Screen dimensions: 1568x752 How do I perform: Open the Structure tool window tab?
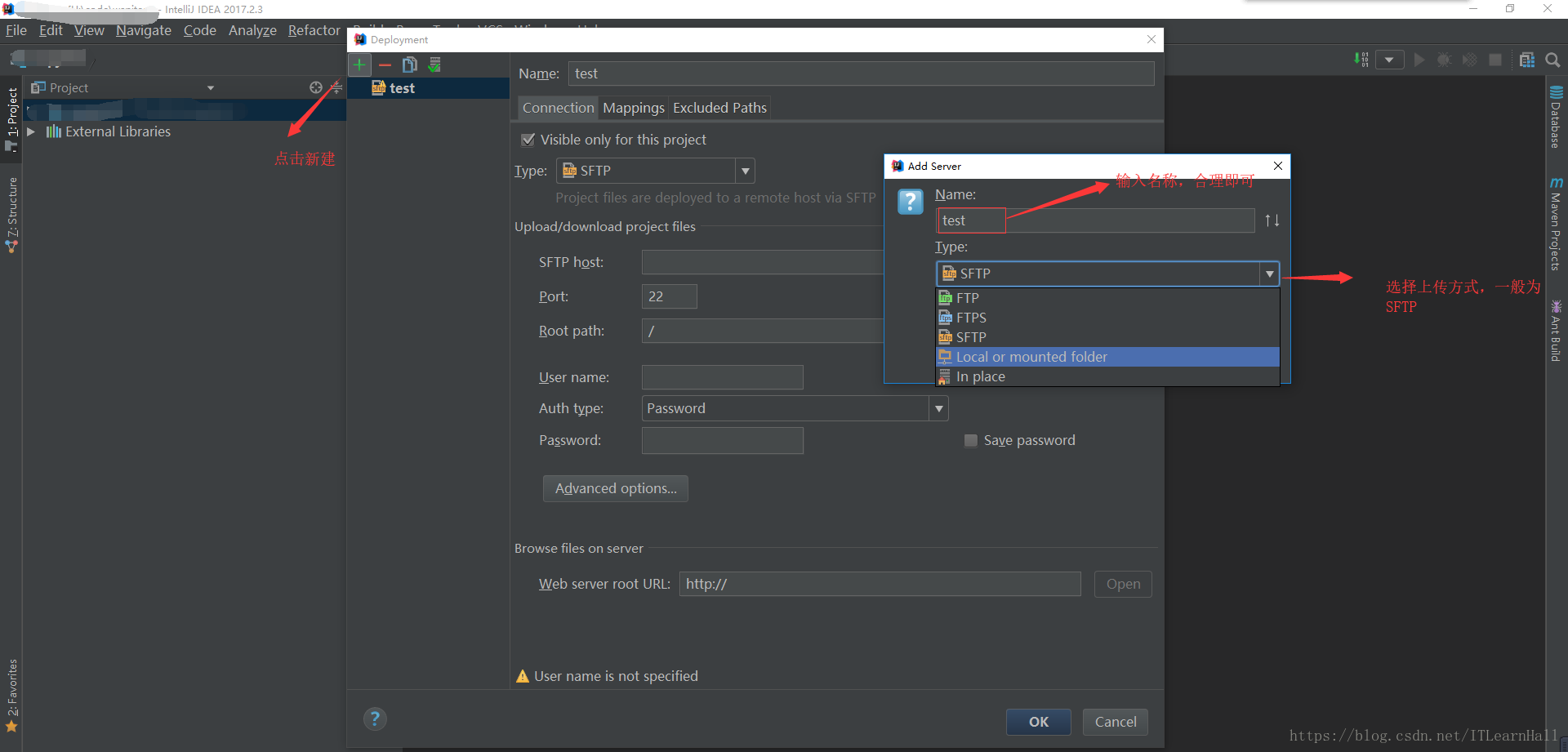11,214
